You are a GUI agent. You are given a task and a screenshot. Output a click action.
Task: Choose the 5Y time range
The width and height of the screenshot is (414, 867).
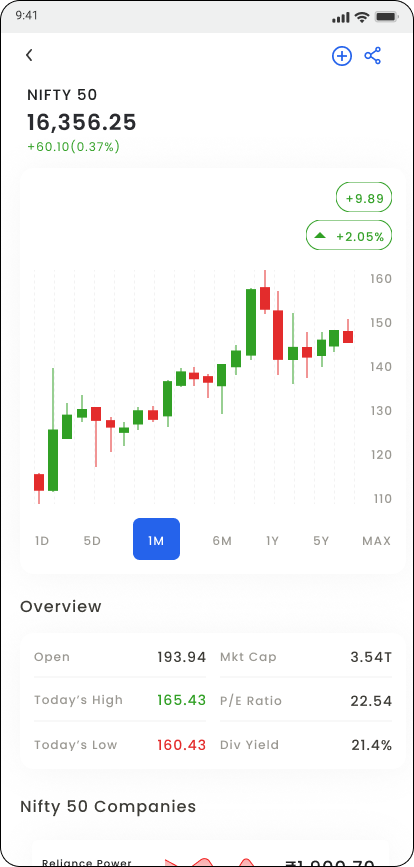pos(321,541)
